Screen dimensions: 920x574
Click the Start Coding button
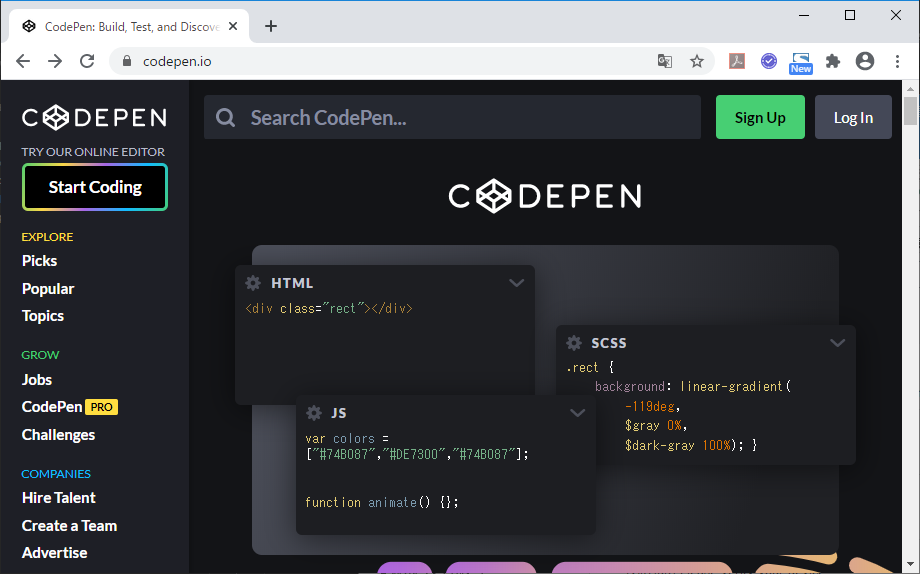[x=95, y=187]
